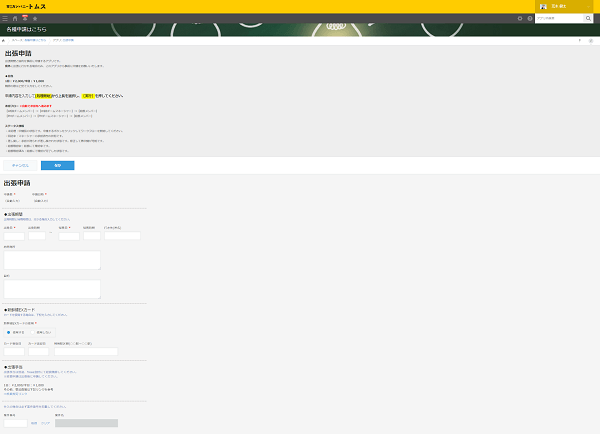The image size is (600, 434).
Task: Open the settings gear icon
Action: tap(520, 18)
